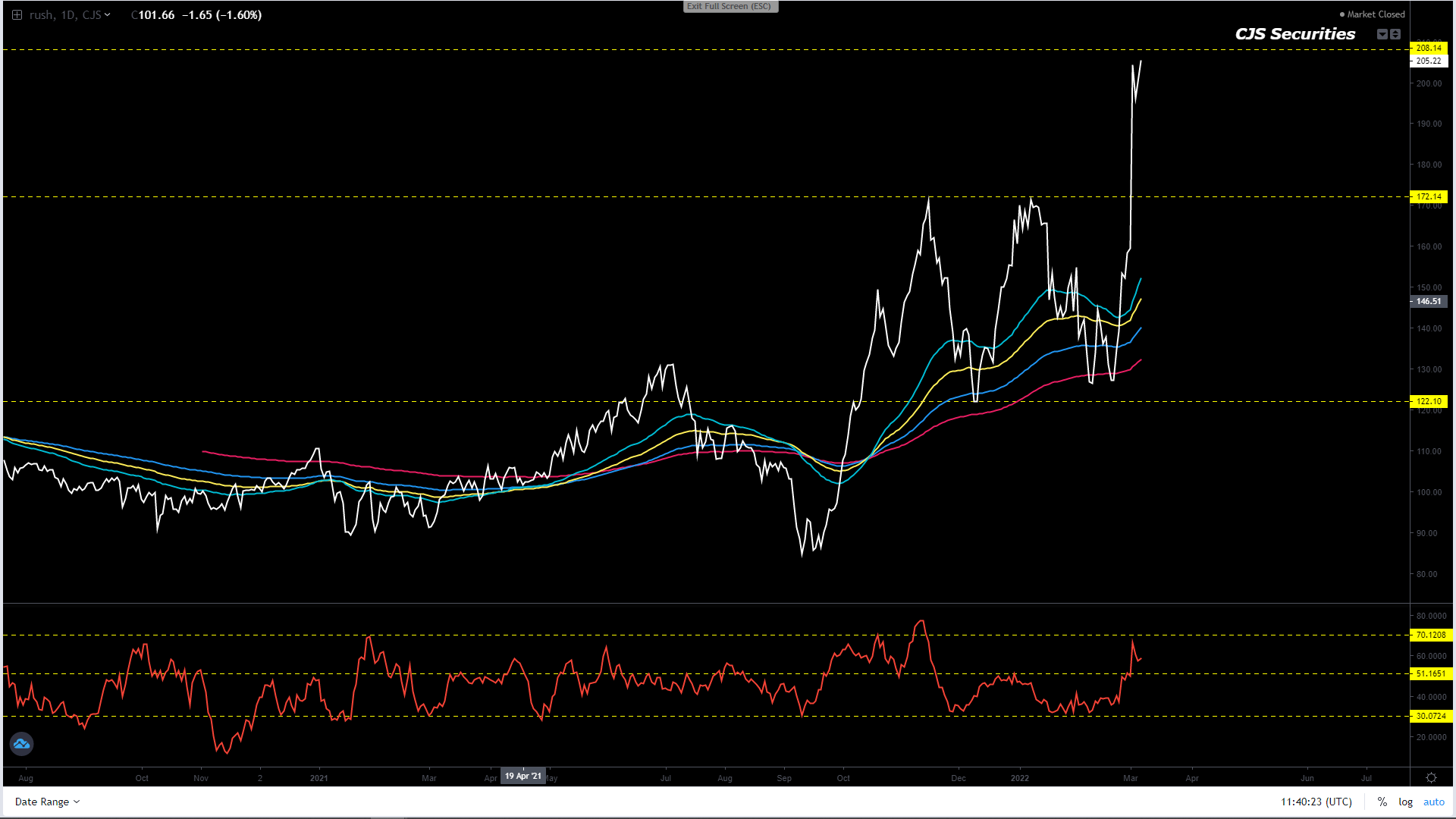Click the 122.10 price level label

click(1429, 401)
